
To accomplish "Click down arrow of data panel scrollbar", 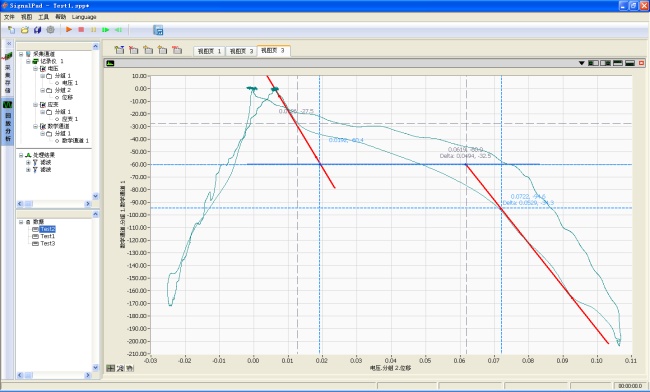I will (x=95, y=367).
